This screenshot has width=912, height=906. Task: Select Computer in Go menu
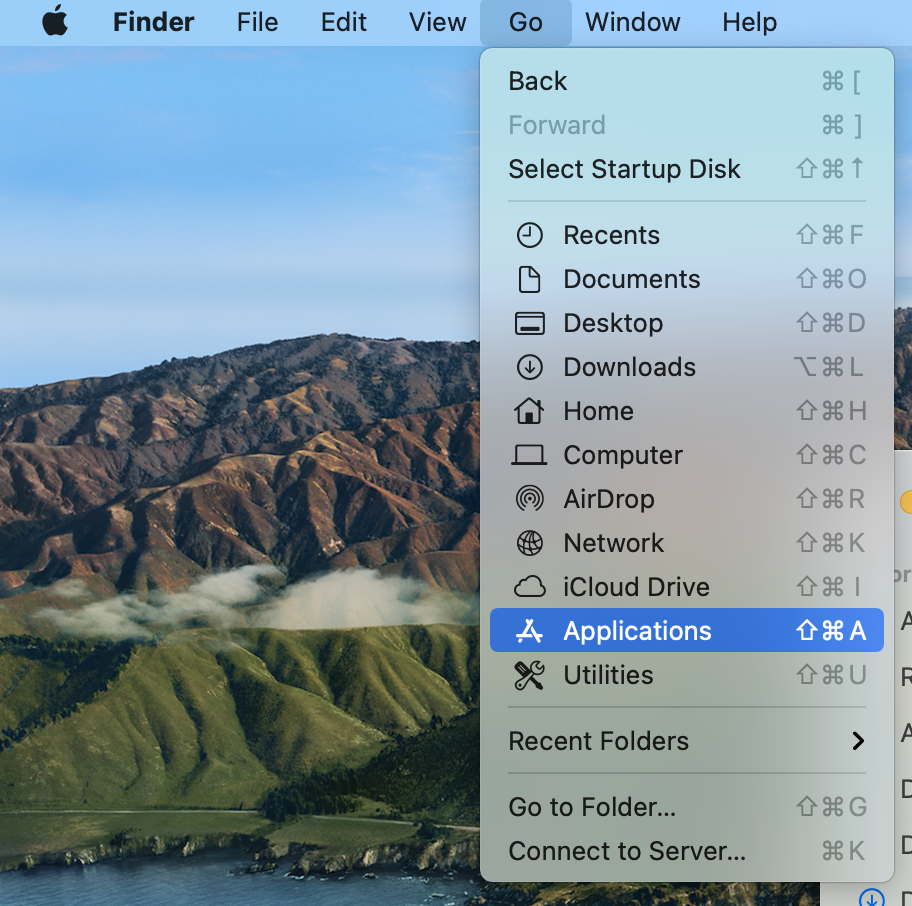(x=687, y=455)
